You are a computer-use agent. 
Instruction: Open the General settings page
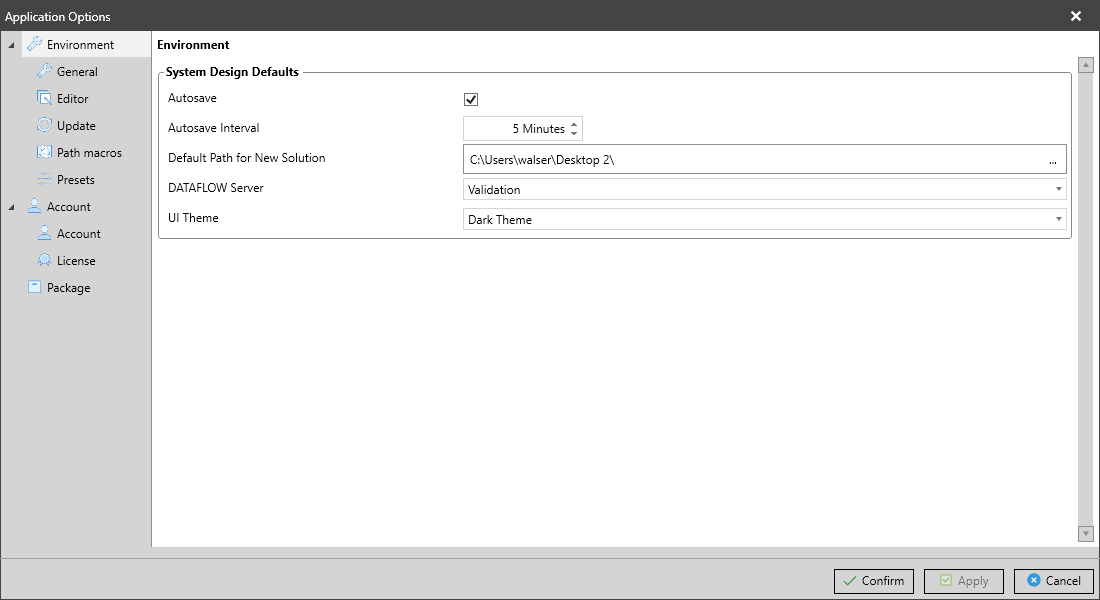pyautogui.click(x=77, y=72)
